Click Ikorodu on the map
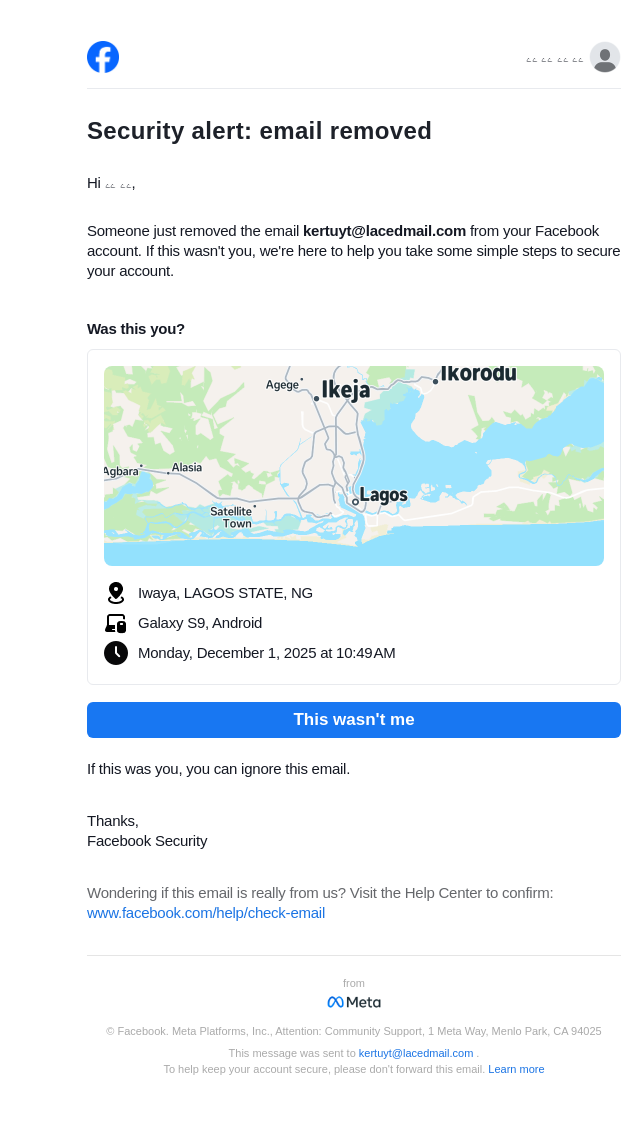 tap(478, 374)
